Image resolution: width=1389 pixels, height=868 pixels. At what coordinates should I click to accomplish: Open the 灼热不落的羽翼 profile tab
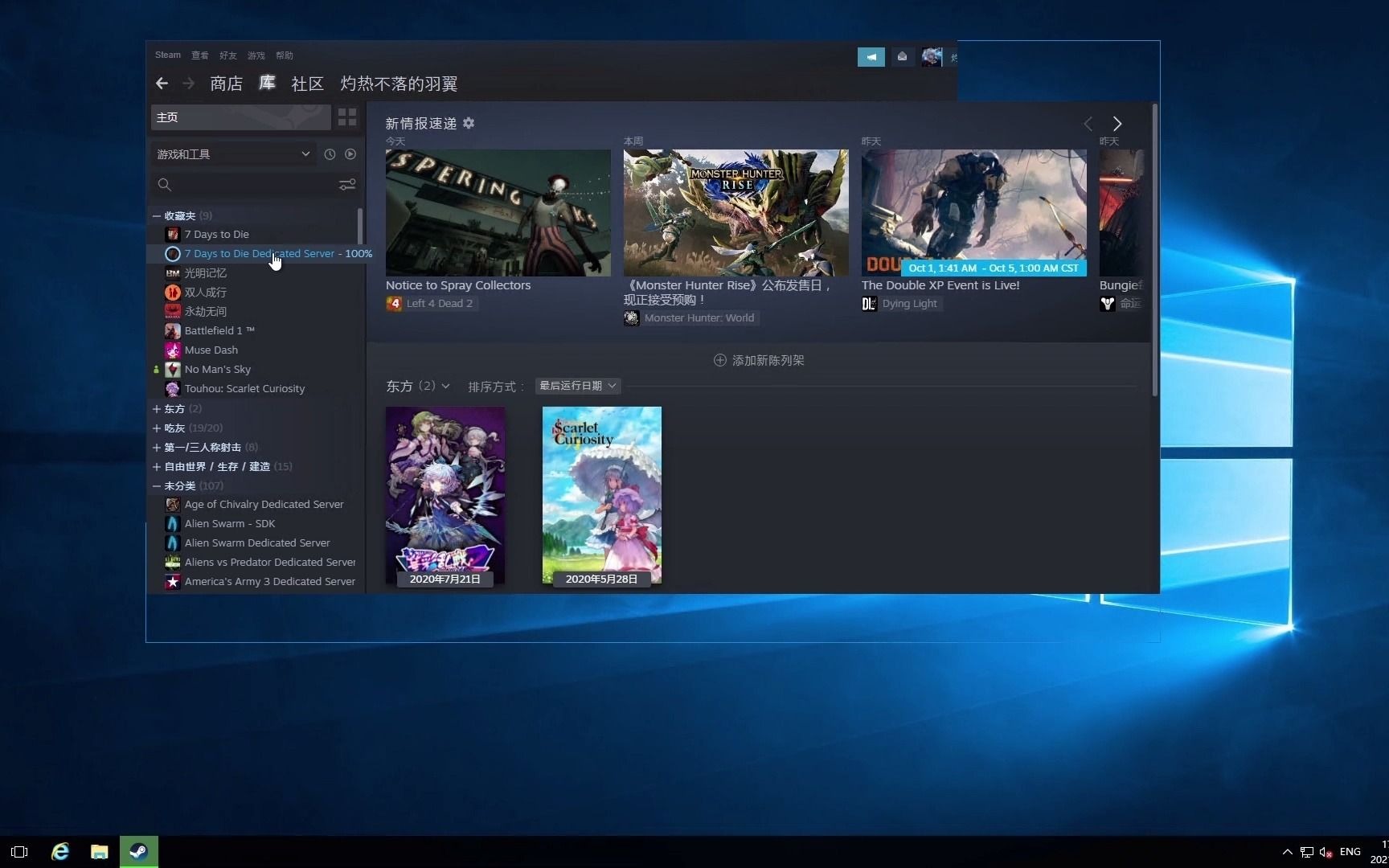399,84
